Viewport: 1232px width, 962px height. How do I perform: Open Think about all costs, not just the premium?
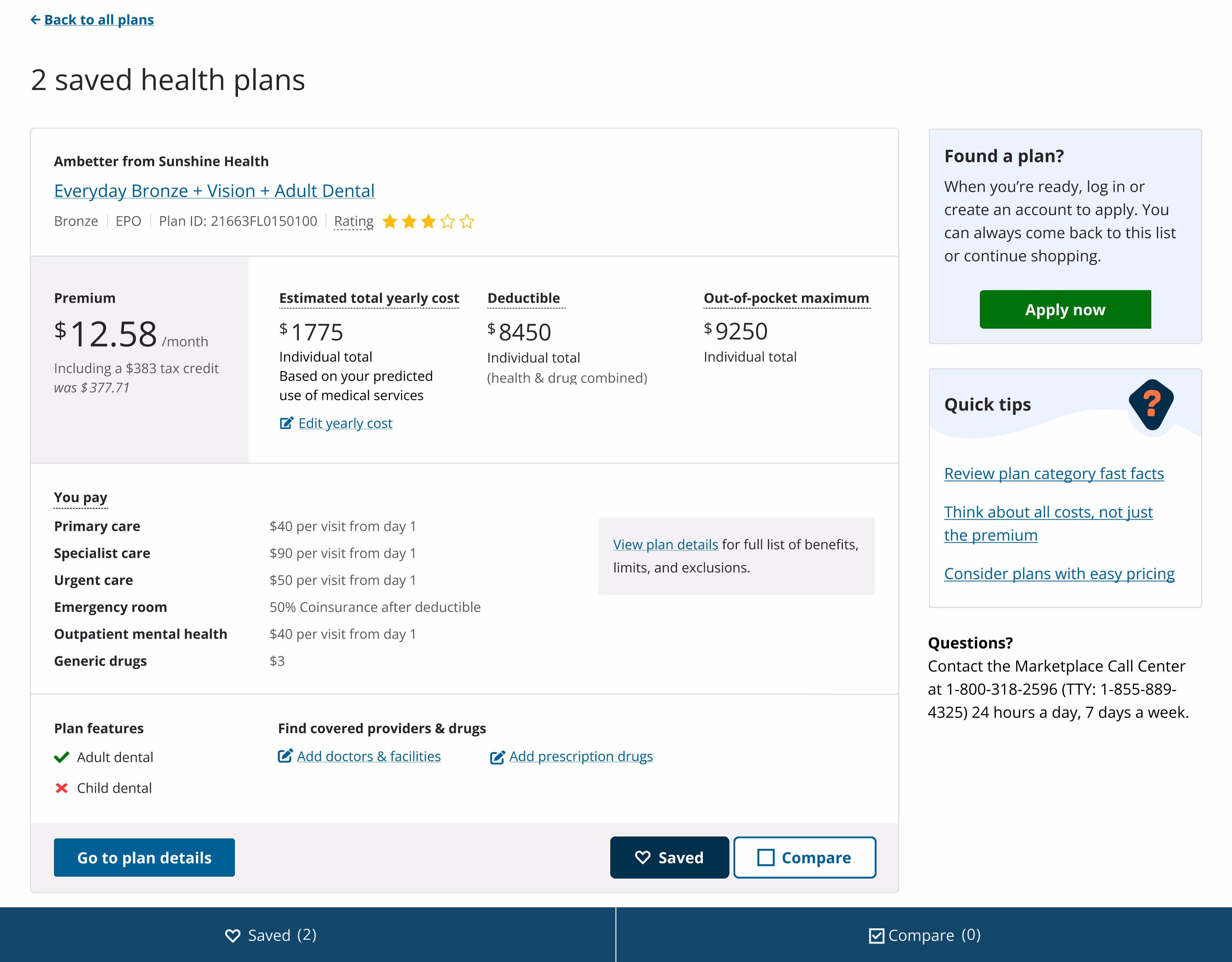pos(1048,523)
